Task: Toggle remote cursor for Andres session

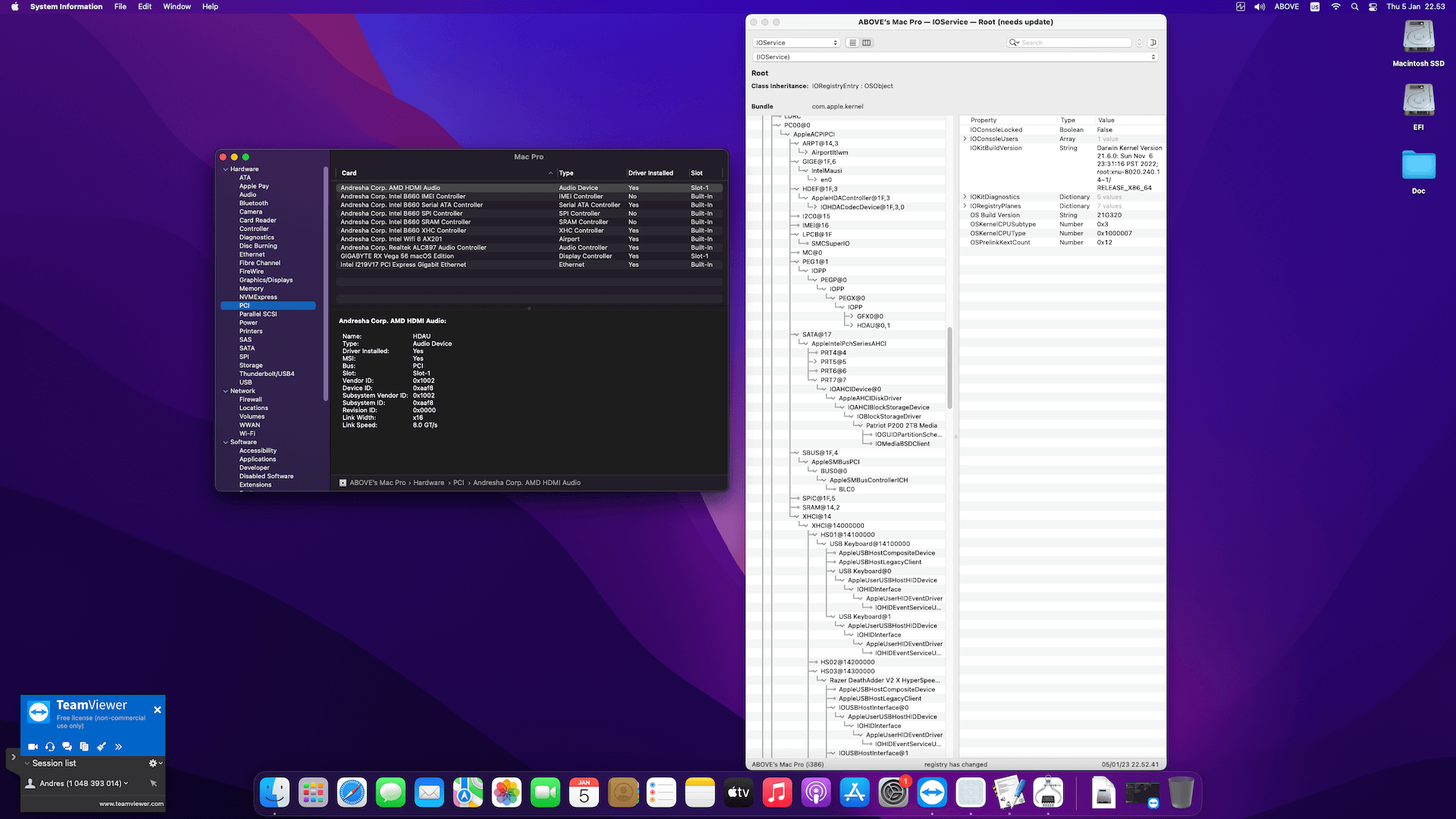Action: click(x=153, y=783)
